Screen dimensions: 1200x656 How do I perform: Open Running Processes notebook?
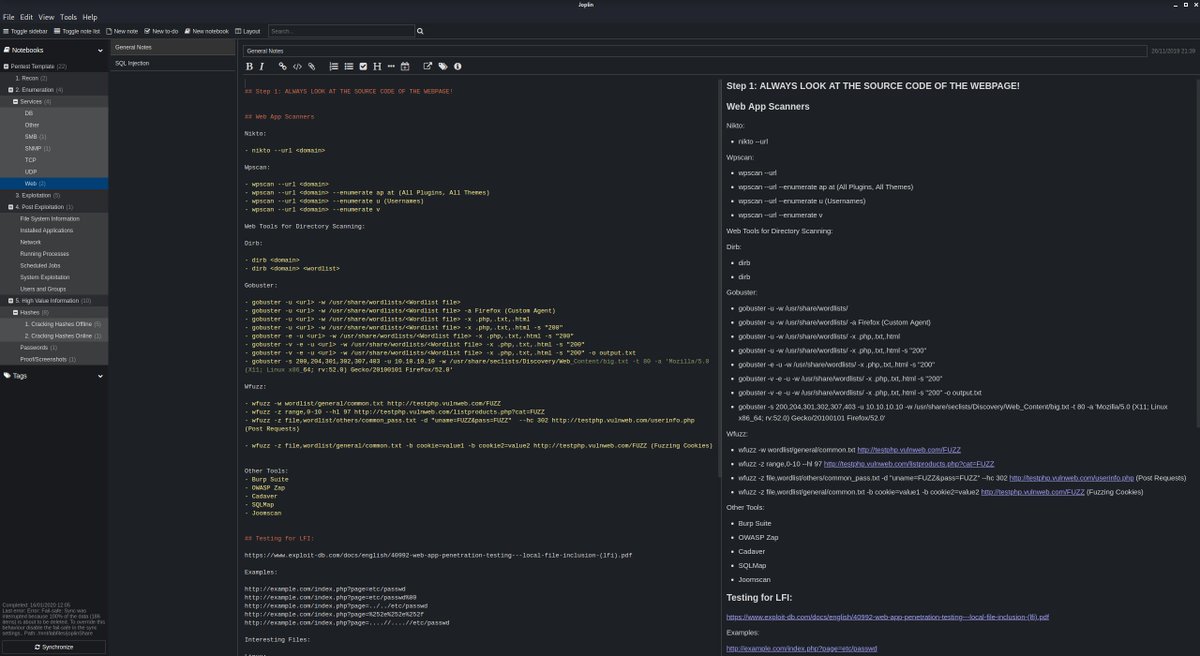(x=54, y=253)
